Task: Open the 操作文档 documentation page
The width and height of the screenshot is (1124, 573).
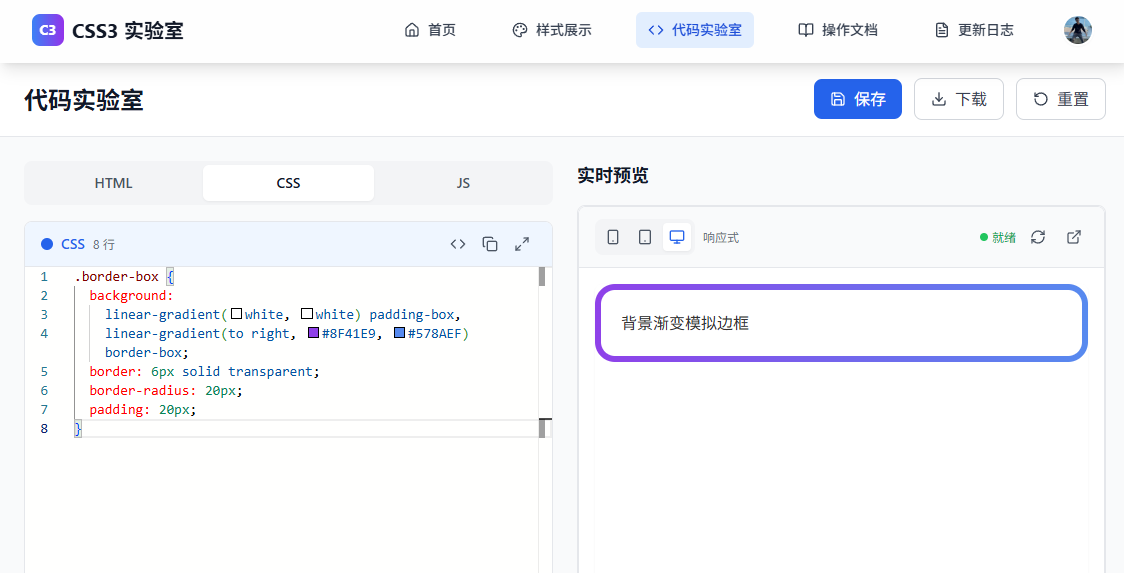Action: (x=838, y=30)
